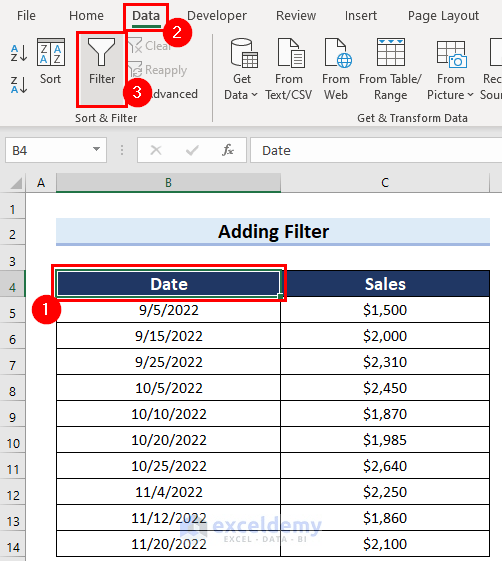Click cell with date 9/25/2022
502x561 pixels.
pyautogui.click(x=169, y=362)
